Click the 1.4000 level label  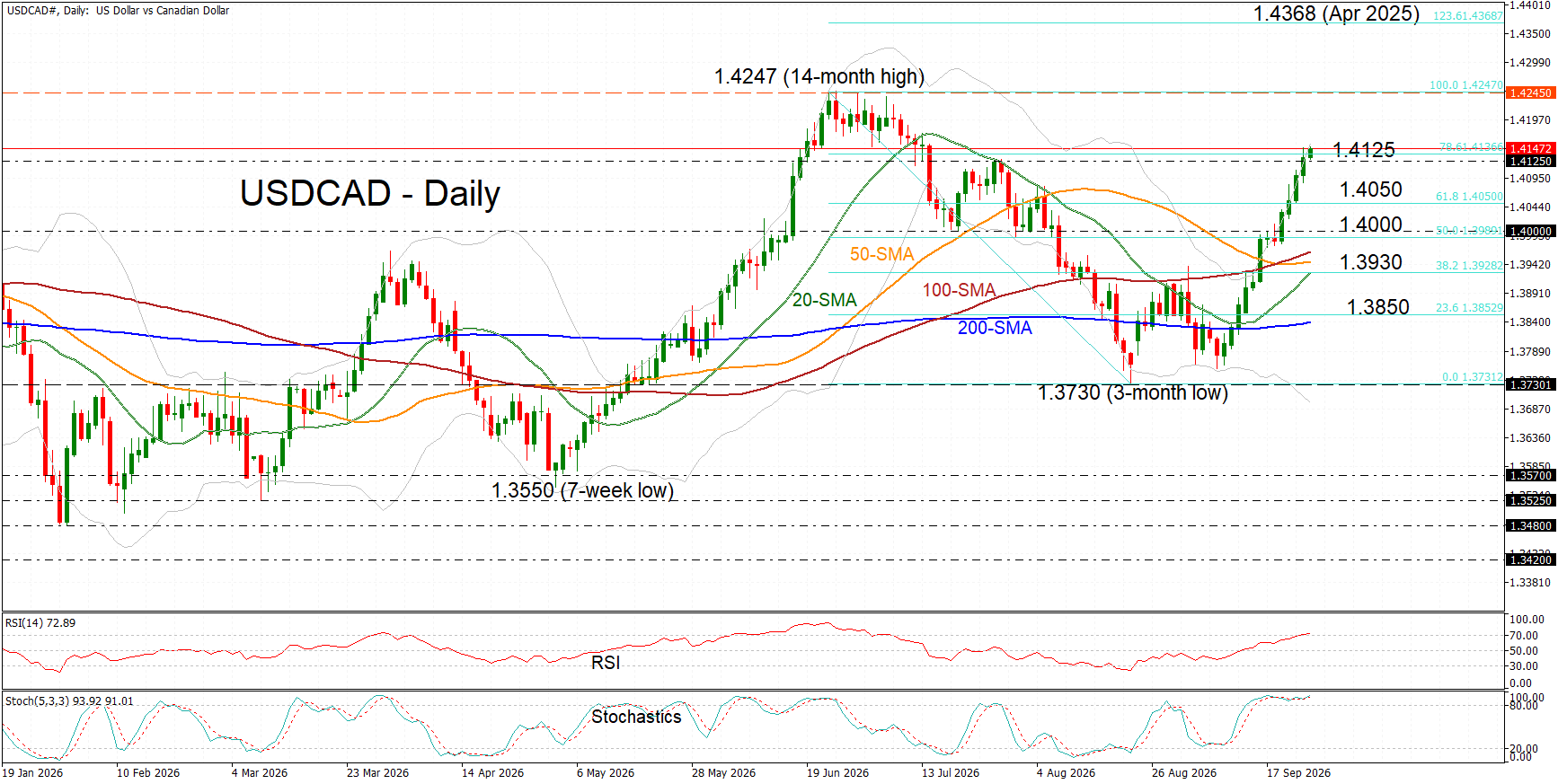pos(1370,225)
